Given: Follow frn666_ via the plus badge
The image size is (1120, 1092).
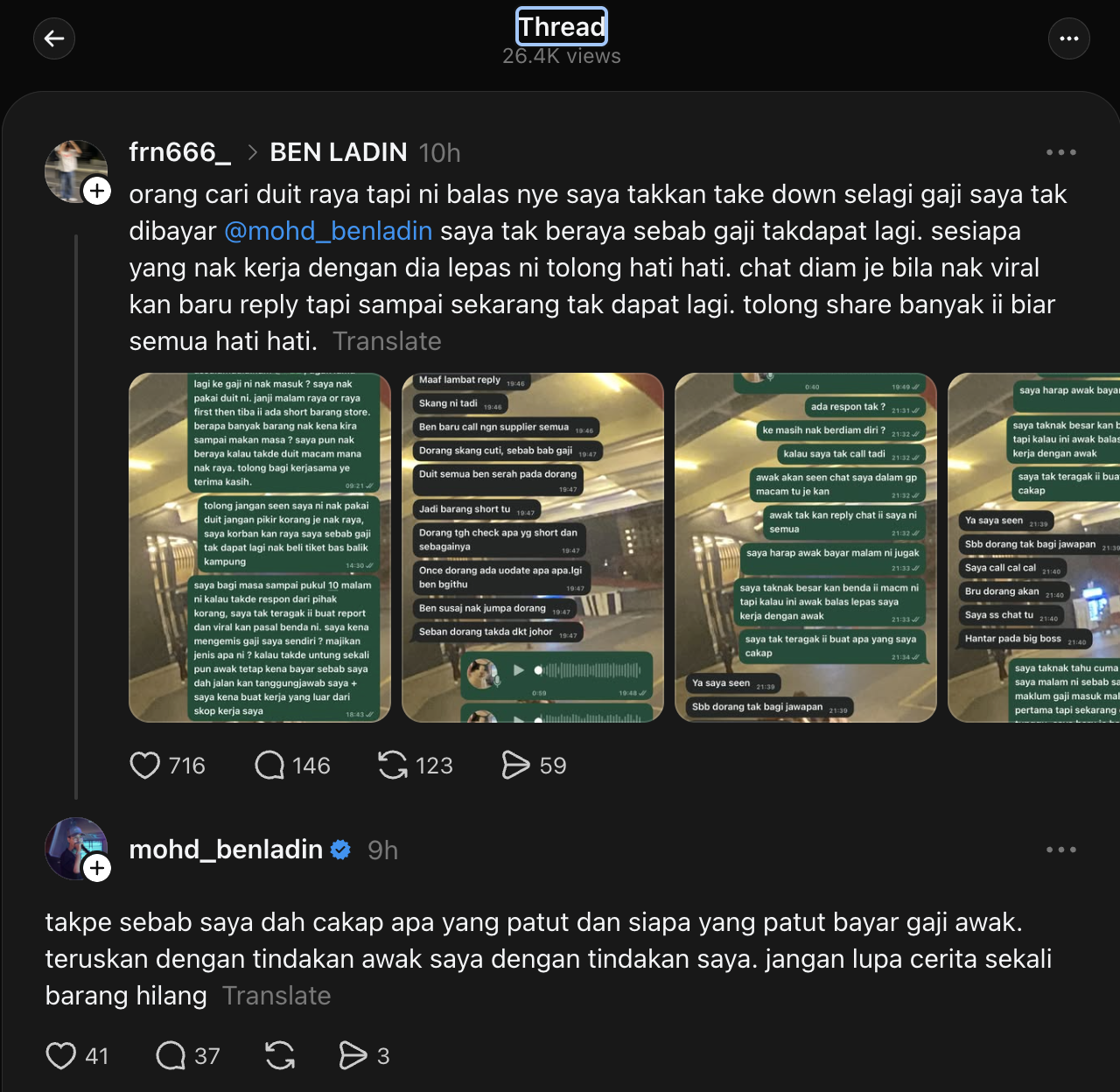Looking at the screenshot, I should [97, 191].
